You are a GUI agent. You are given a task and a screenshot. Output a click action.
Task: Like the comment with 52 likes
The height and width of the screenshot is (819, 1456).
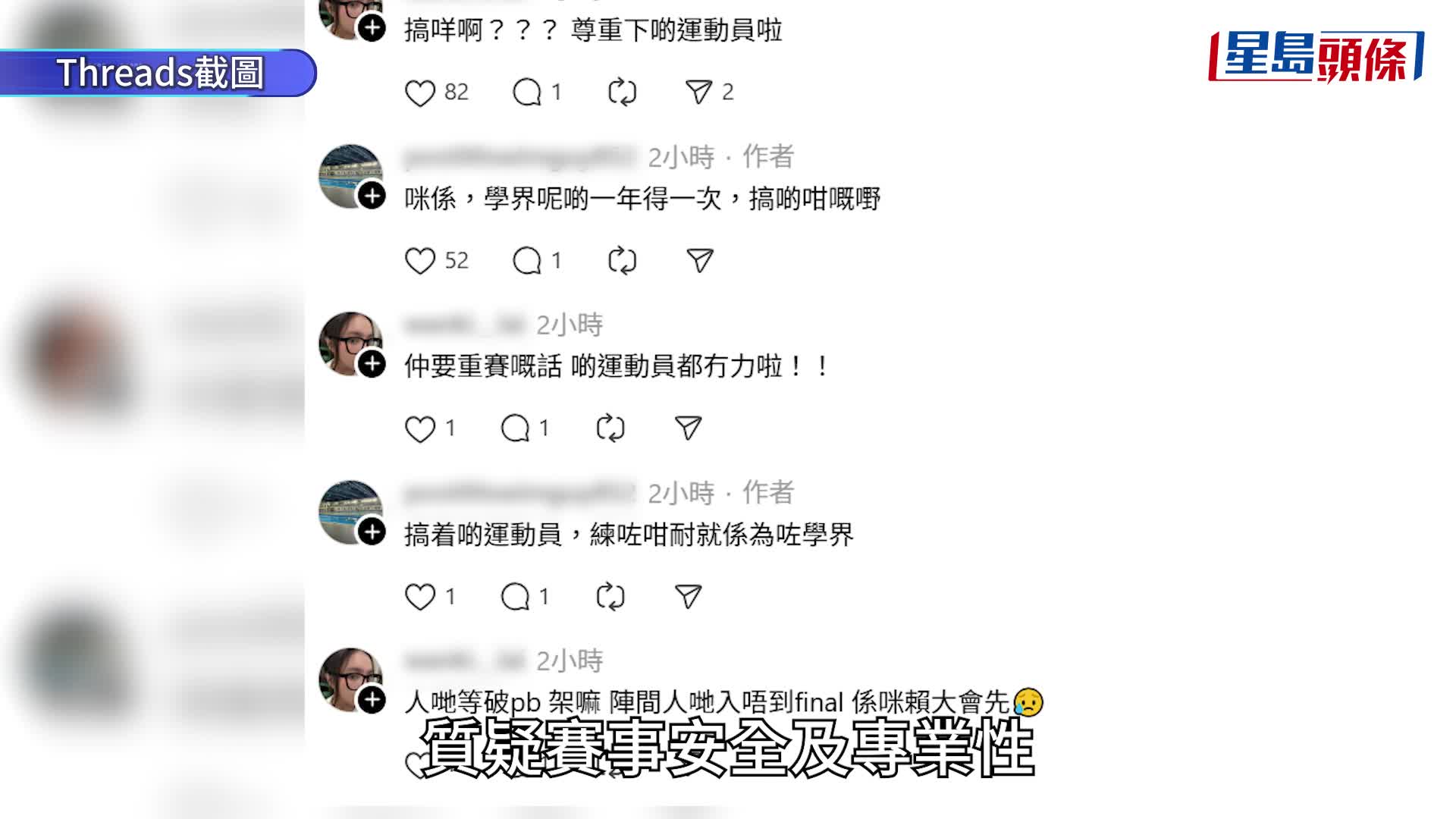(x=420, y=261)
